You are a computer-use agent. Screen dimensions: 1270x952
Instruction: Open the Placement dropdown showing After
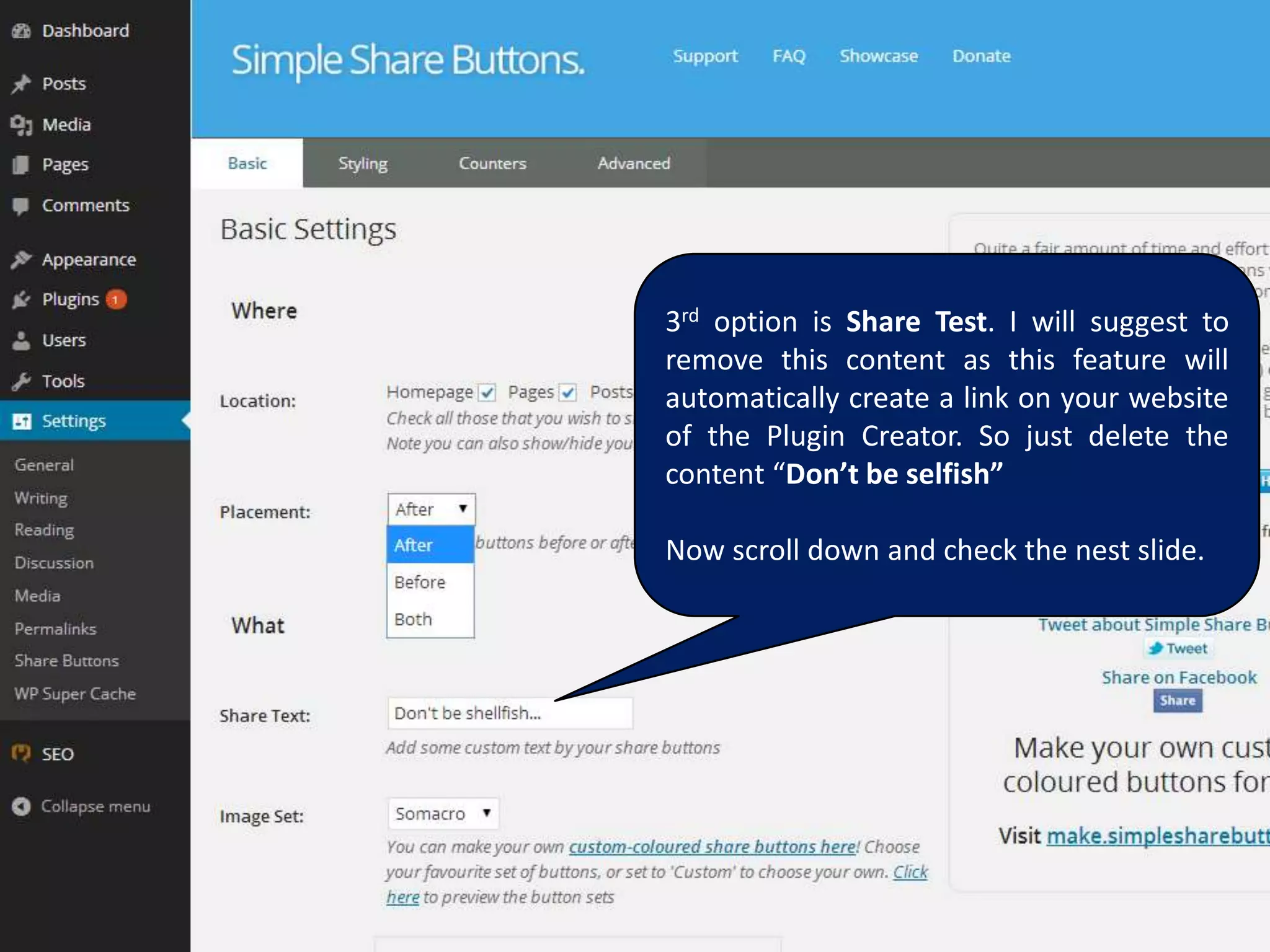coord(432,509)
